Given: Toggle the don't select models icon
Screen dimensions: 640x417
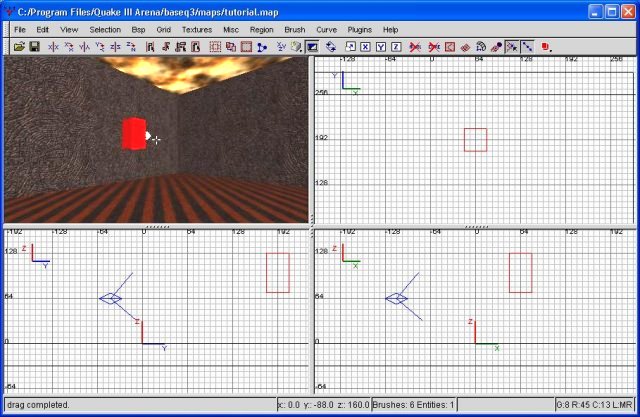Looking at the screenshot, I should [x=434, y=47].
